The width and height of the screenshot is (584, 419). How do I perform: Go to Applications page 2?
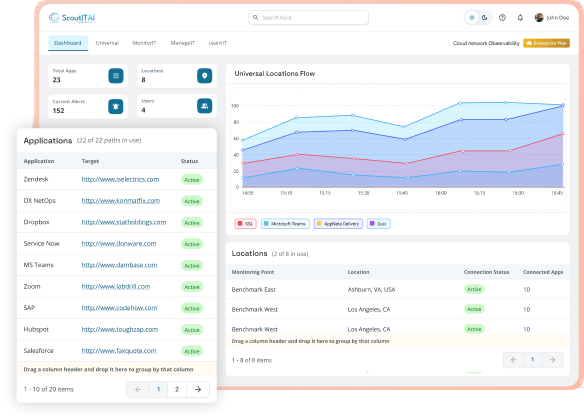[177, 389]
